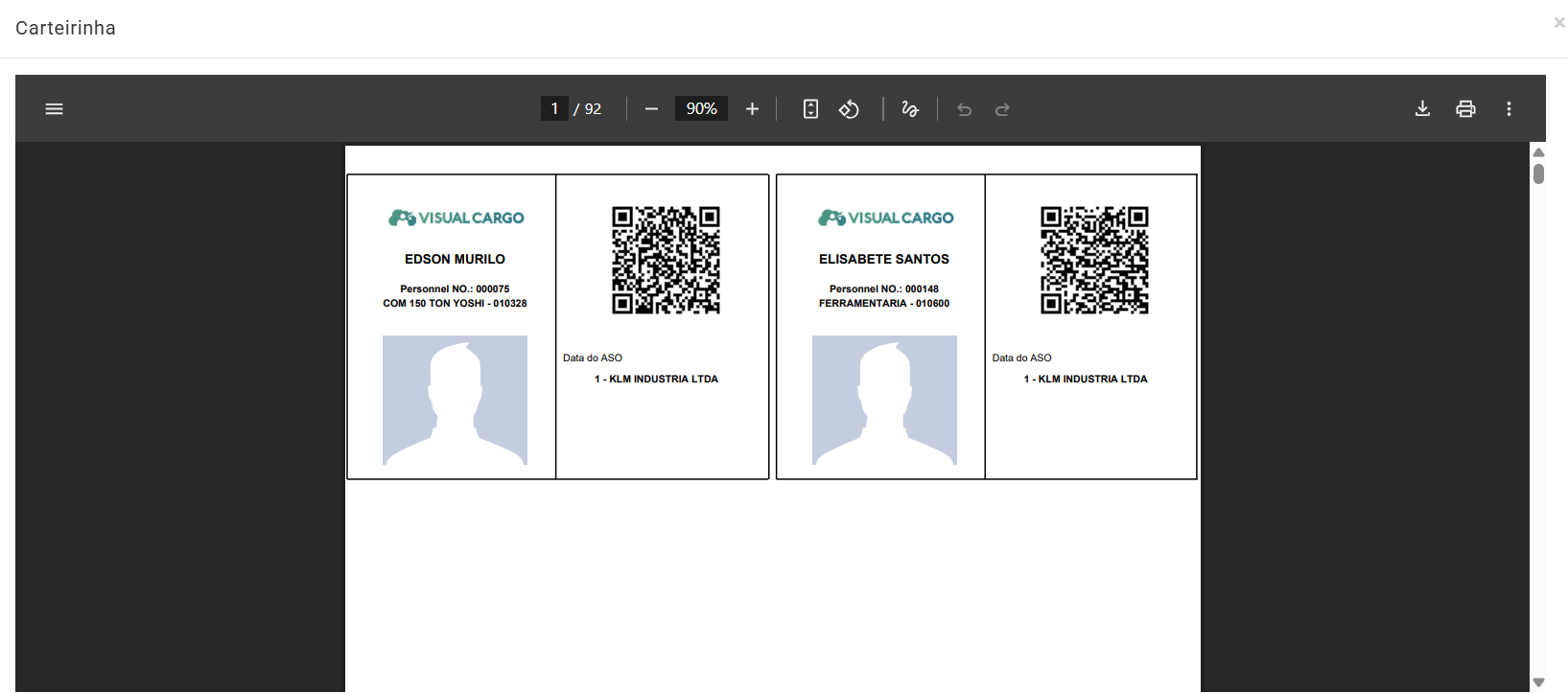Rotate the document counterclockwise
Screen dimensions: 1568x693
(x=849, y=109)
